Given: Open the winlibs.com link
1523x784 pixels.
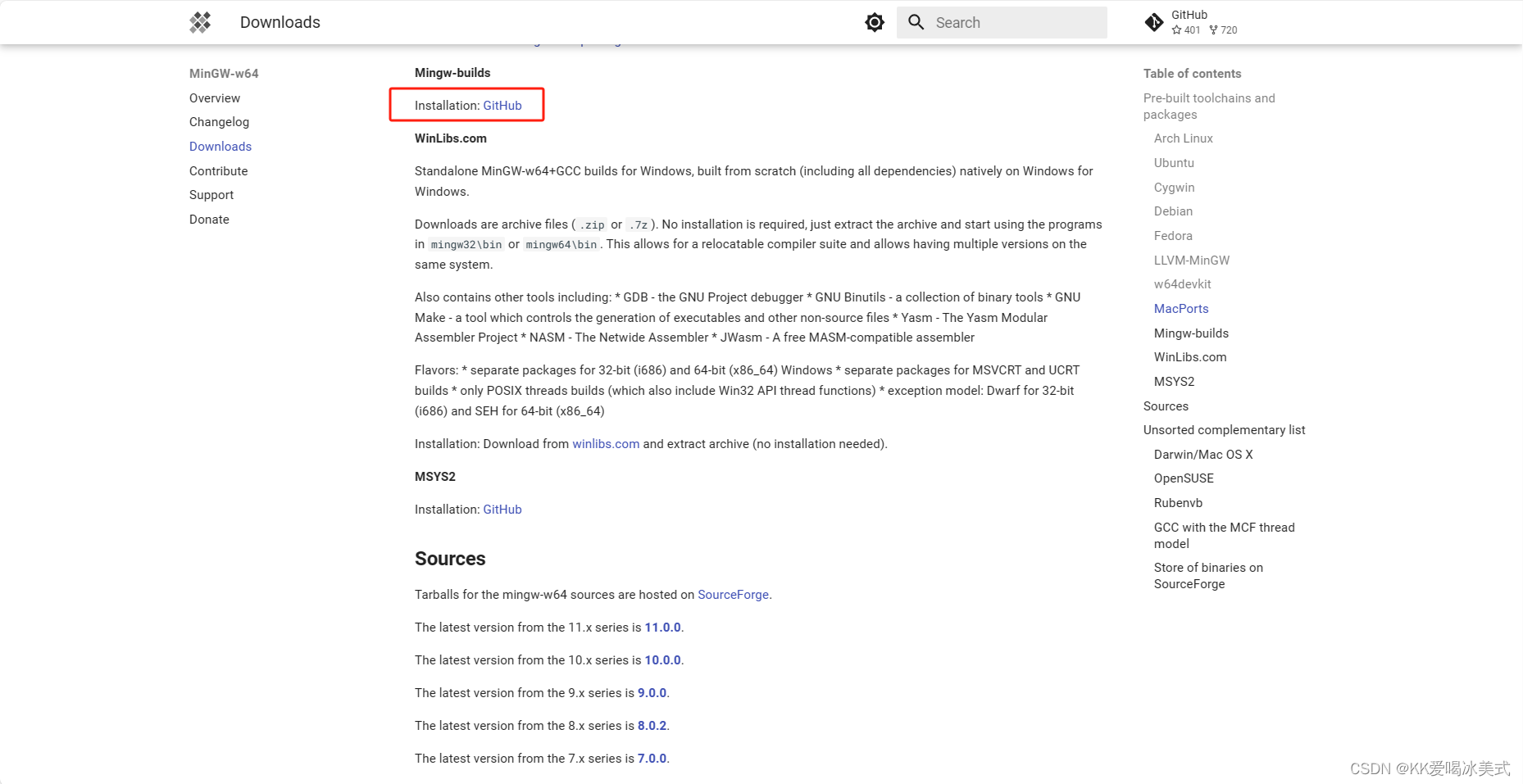Looking at the screenshot, I should click(606, 443).
